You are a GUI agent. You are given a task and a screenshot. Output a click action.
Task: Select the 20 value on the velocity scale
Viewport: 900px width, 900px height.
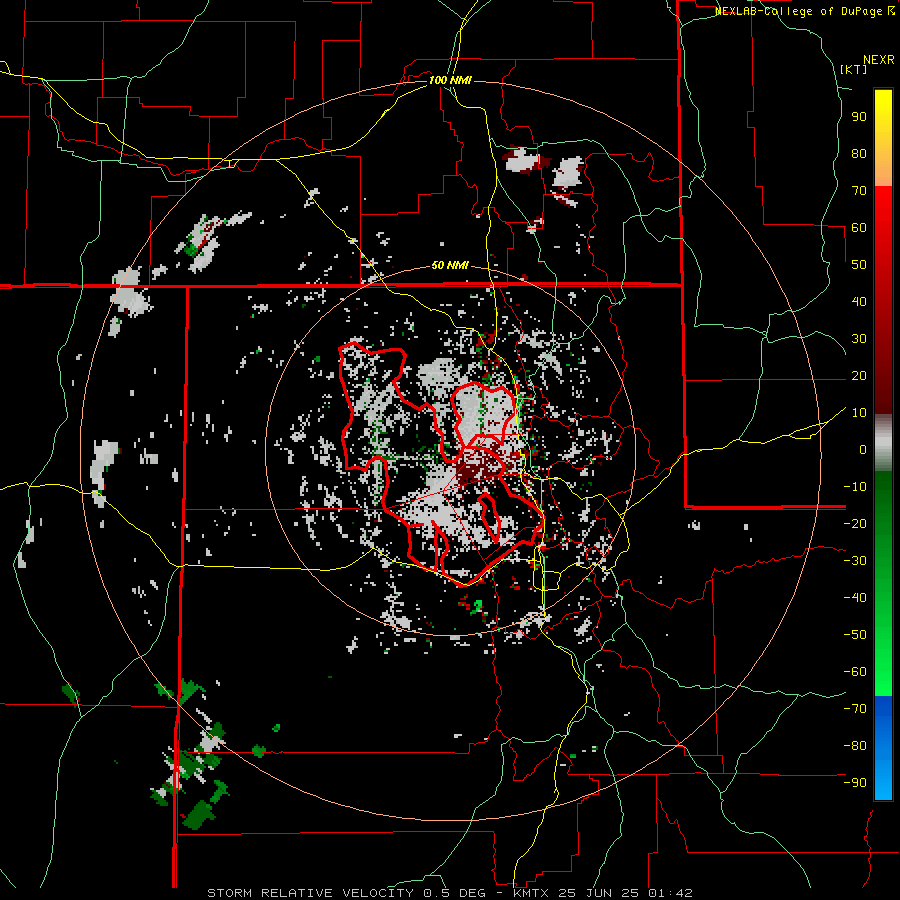(859, 375)
